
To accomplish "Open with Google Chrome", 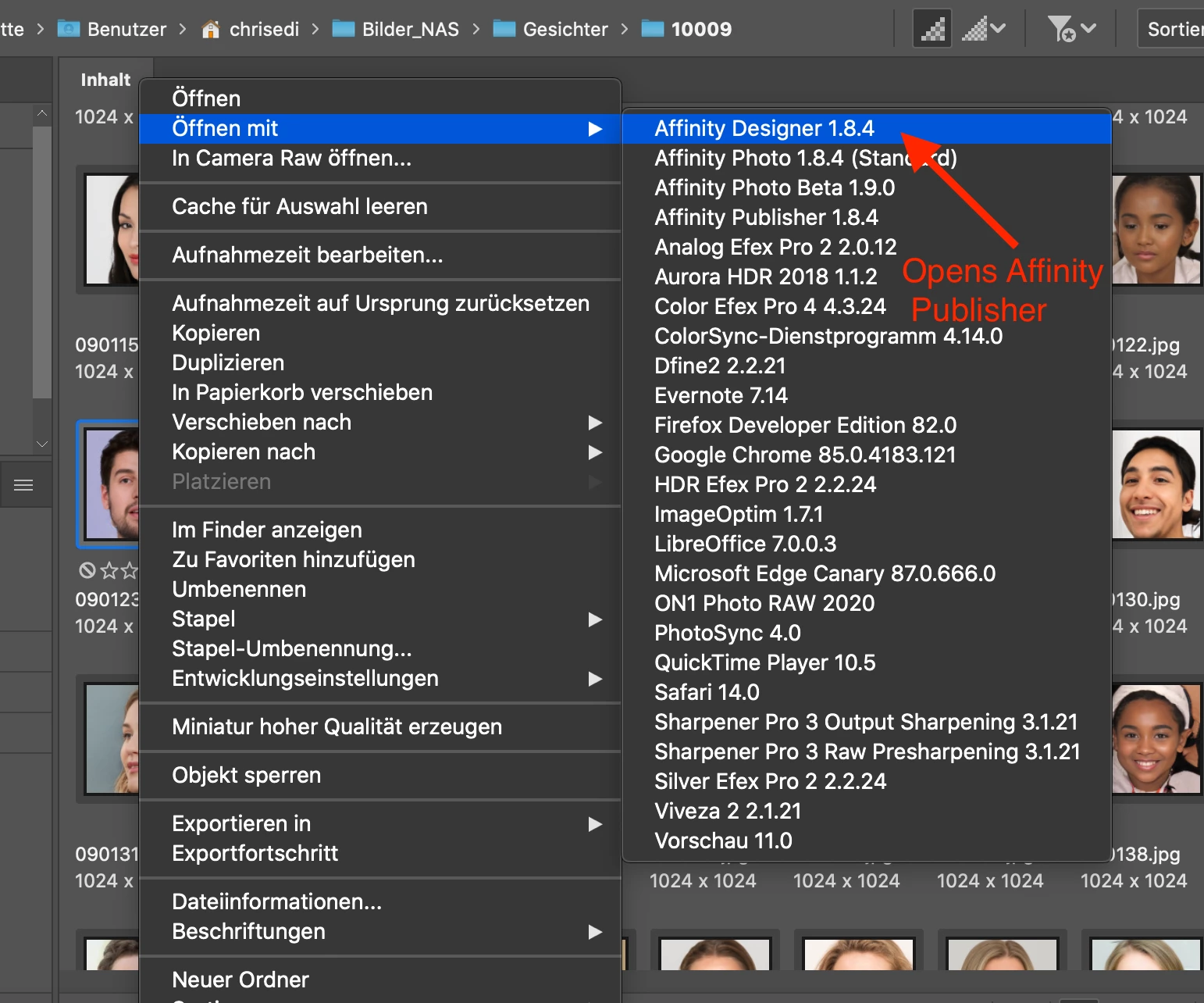I will (x=867, y=455).
